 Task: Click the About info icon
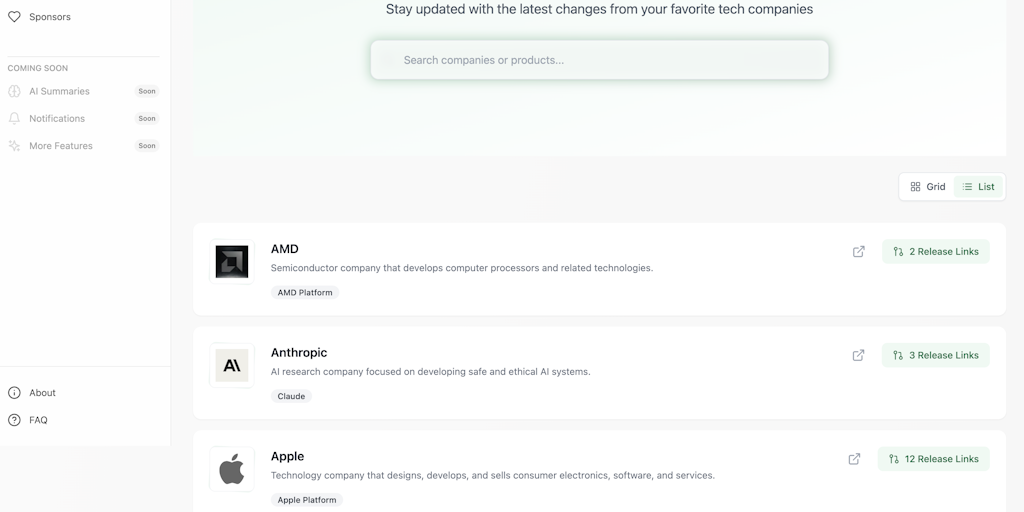point(14,393)
